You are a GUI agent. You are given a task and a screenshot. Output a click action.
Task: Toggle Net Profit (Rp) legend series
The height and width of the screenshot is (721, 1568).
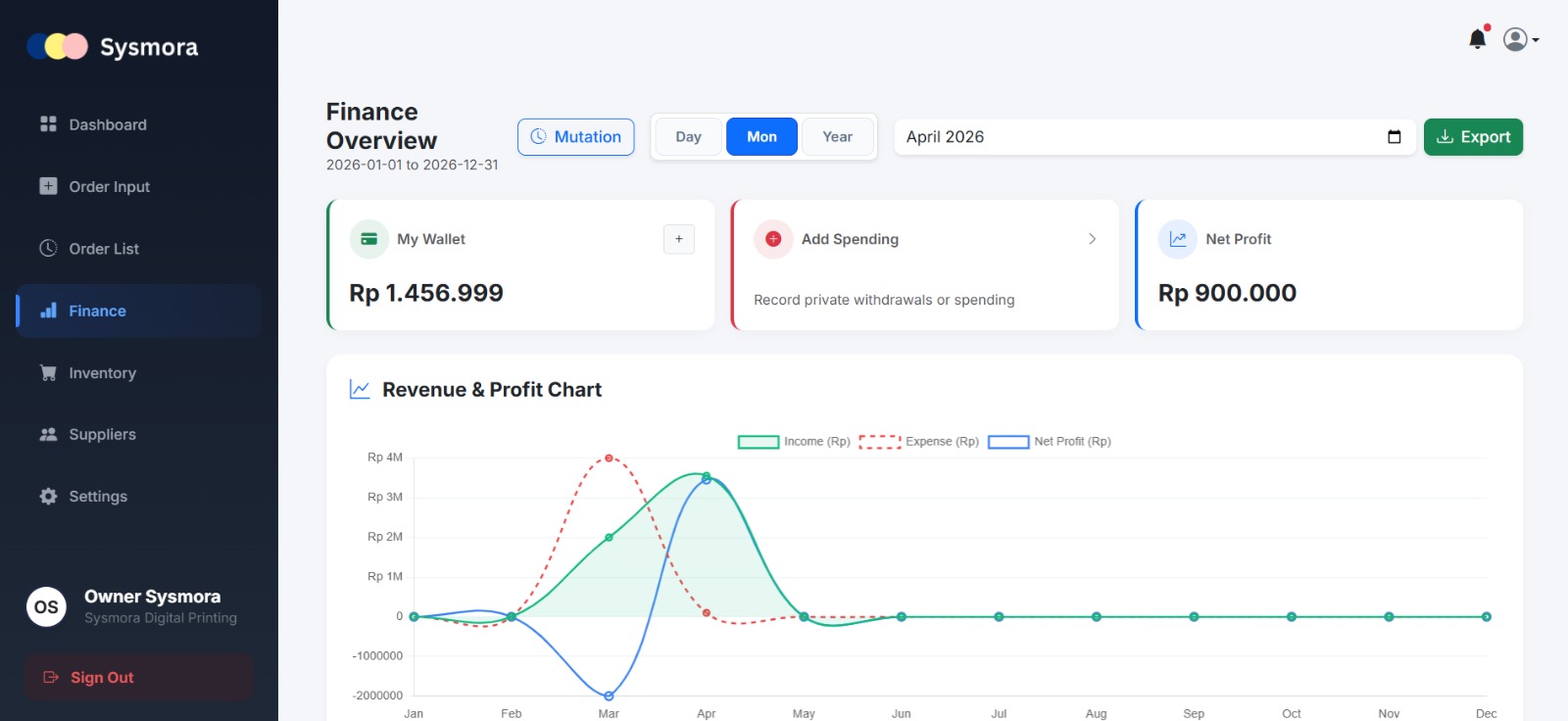coord(1050,442)
